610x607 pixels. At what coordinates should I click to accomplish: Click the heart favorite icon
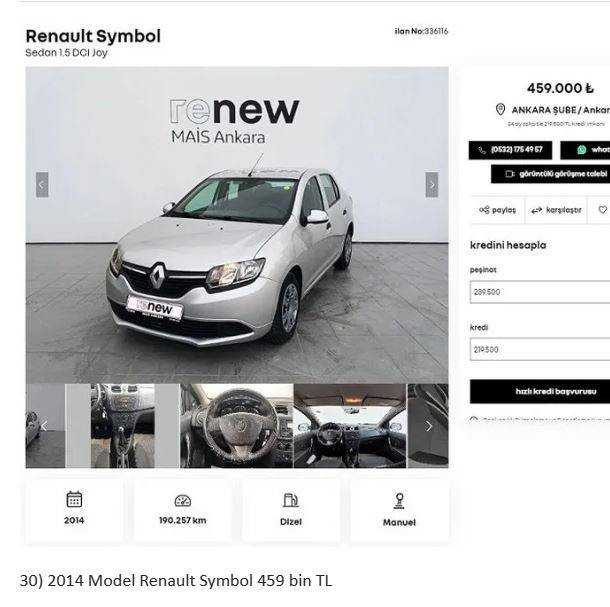pyautogui.click(x=603, y=210)
